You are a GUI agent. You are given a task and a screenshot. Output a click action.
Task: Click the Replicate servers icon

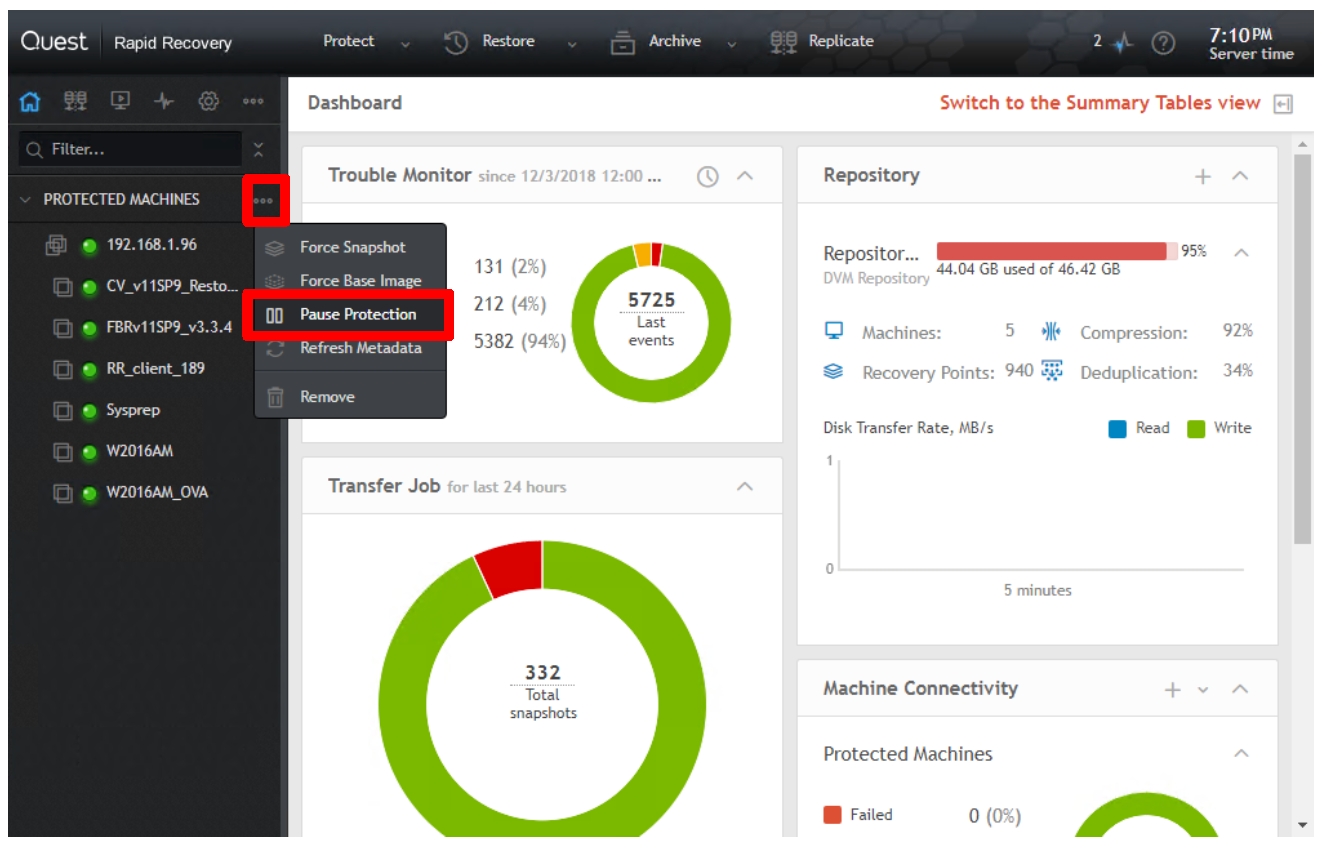pos(783,42)
